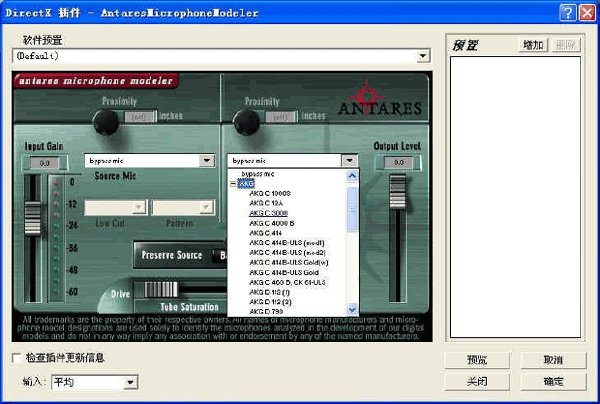
Task: Select the plain AKG C 414B-ULS Gold entry
Action: pos(284,272)
